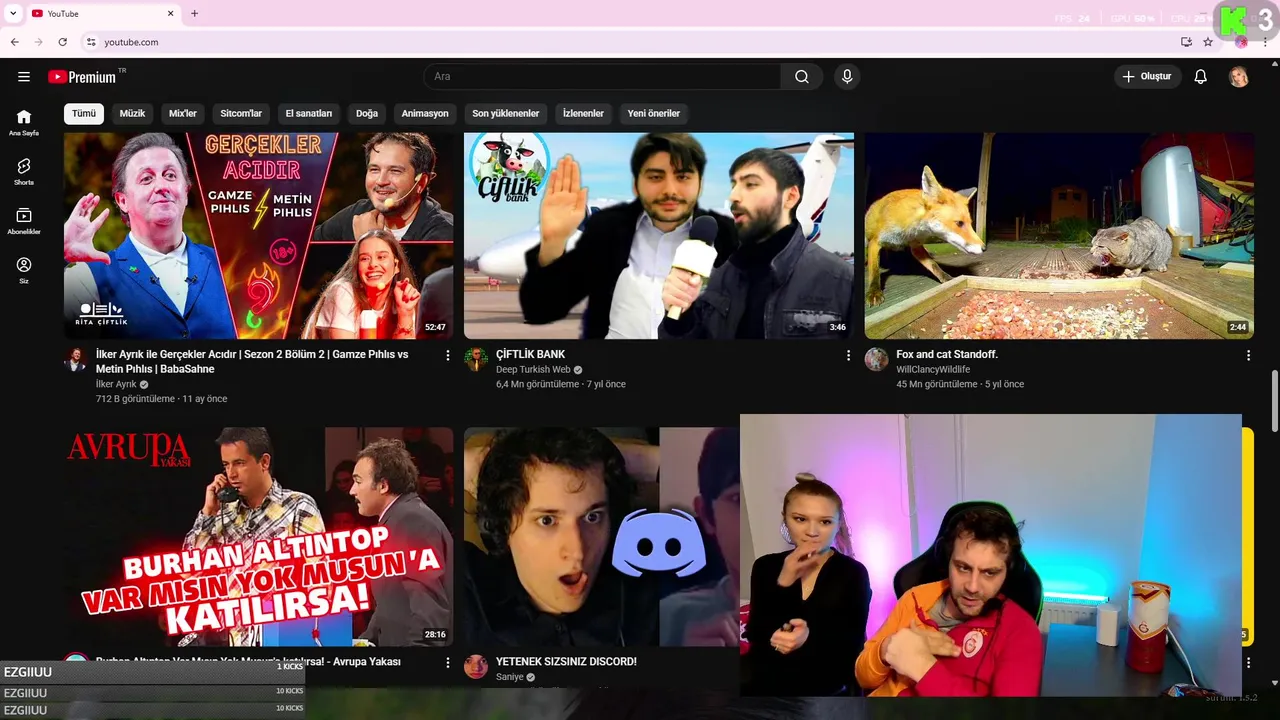Play the fox and cat video thumbnail
1280x720 pixels.
click(1059, 236)
